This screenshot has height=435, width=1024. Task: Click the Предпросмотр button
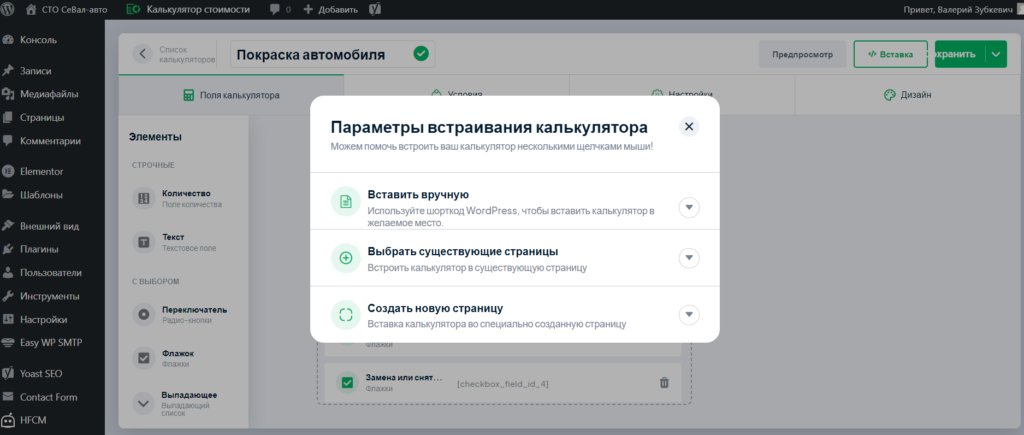pos(802,54)
